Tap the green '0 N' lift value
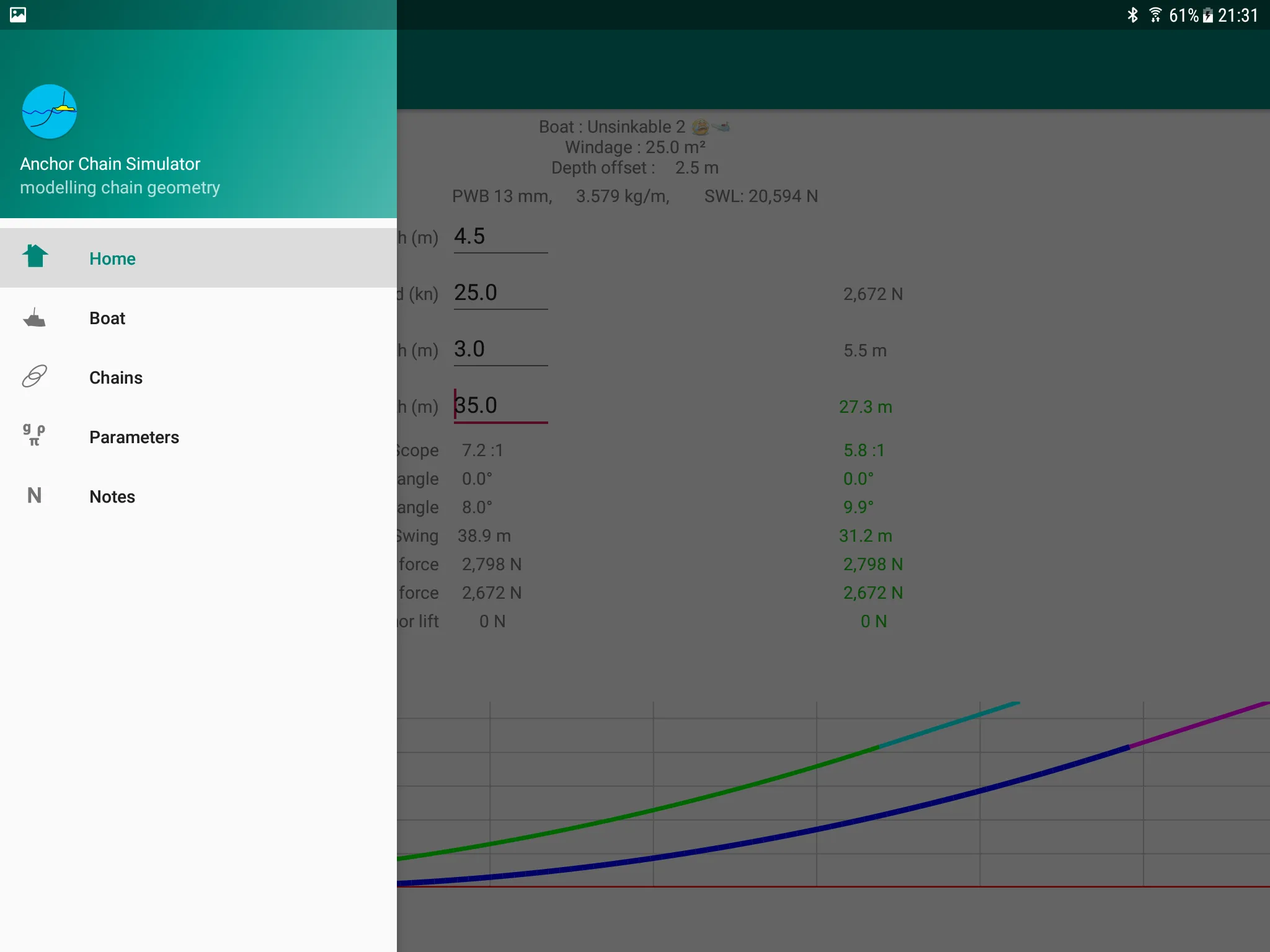 873,621
